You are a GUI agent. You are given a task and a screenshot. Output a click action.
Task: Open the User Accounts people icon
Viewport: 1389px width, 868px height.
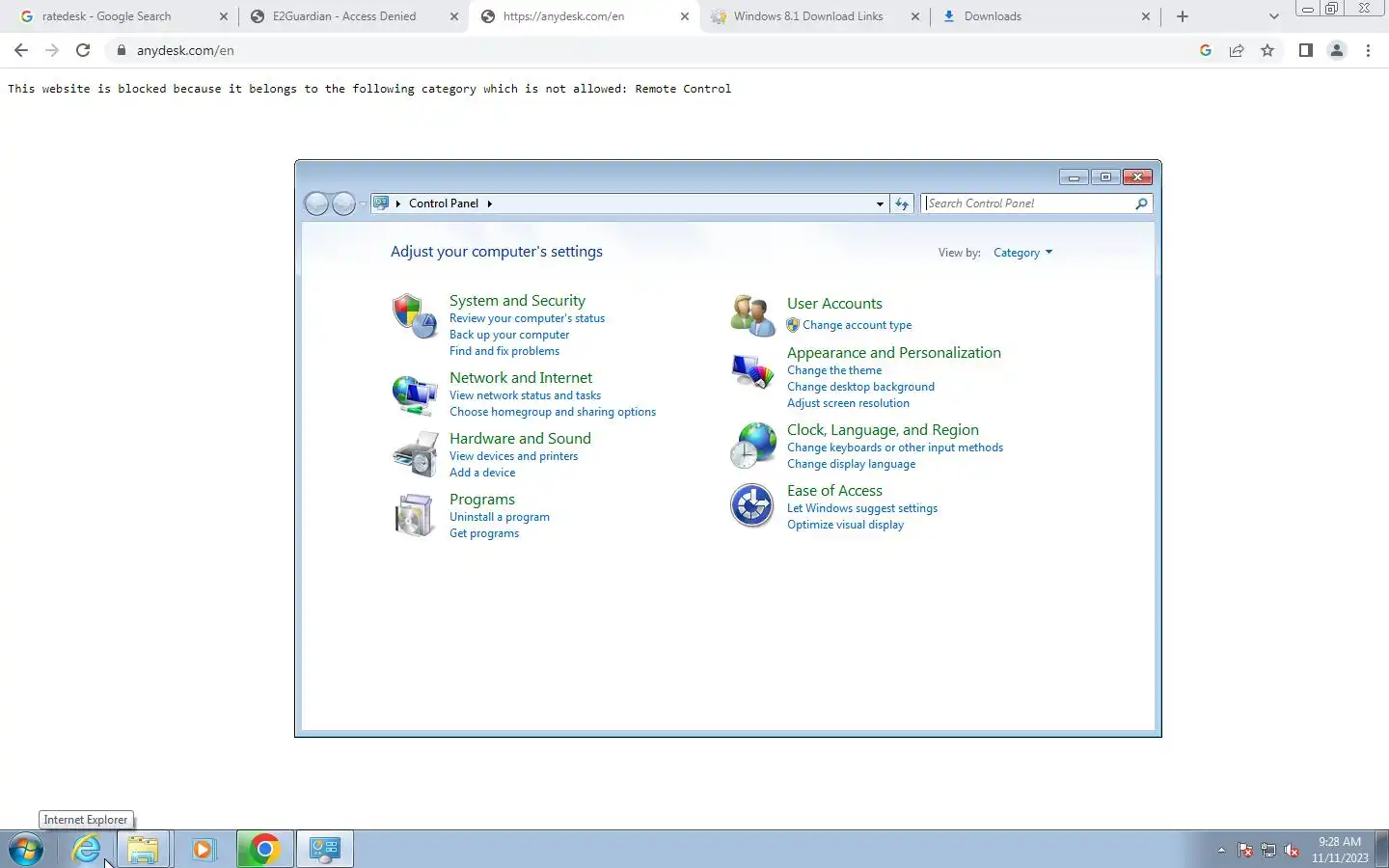(x=752, y=316)
